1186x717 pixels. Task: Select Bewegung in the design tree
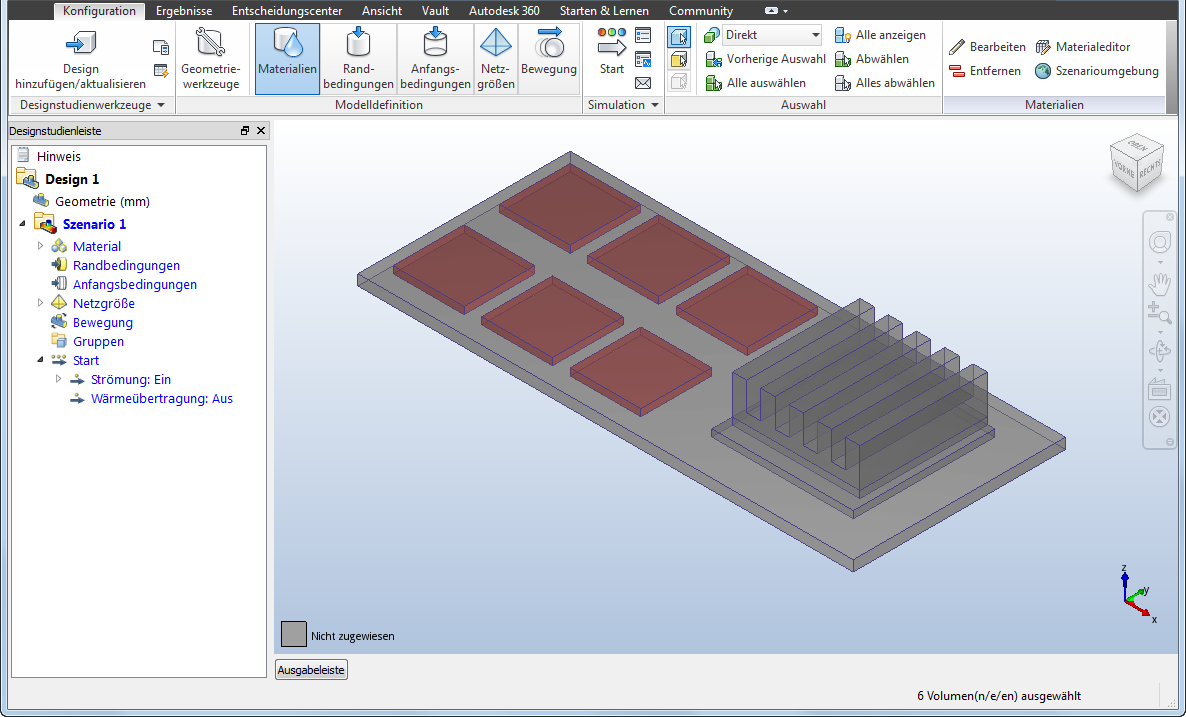click(x=103, y=322)
